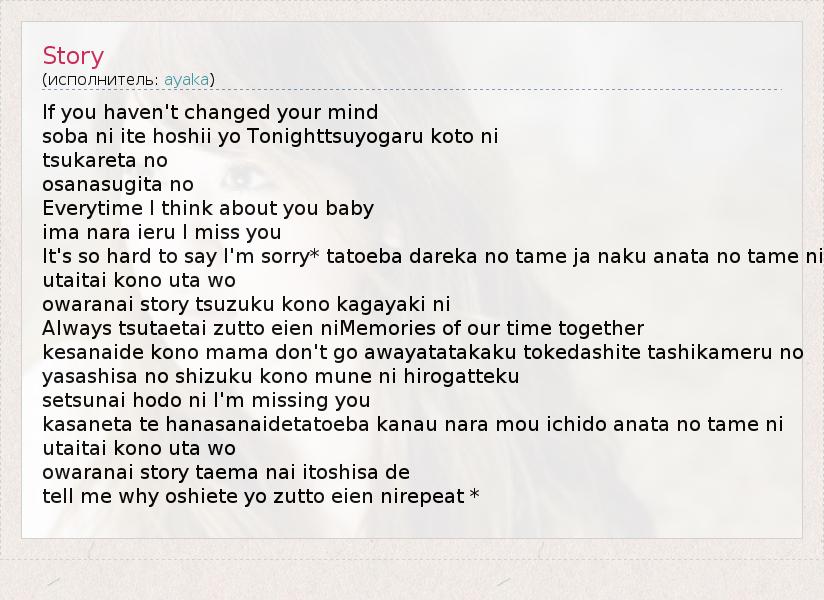Click the lyric line "osanasugita no"

coord(118,184)
